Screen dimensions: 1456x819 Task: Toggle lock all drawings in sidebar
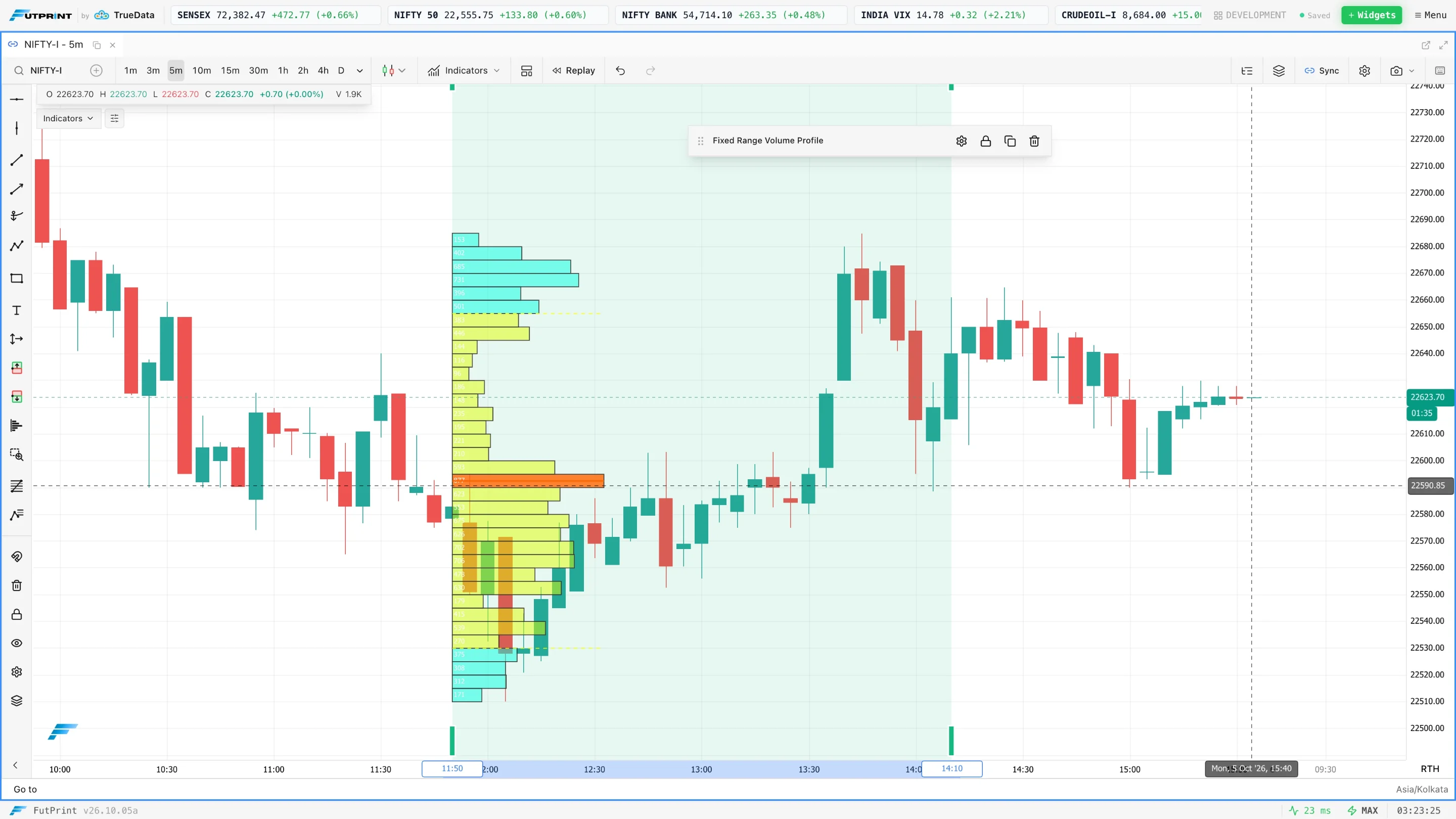tap(16, 614)
